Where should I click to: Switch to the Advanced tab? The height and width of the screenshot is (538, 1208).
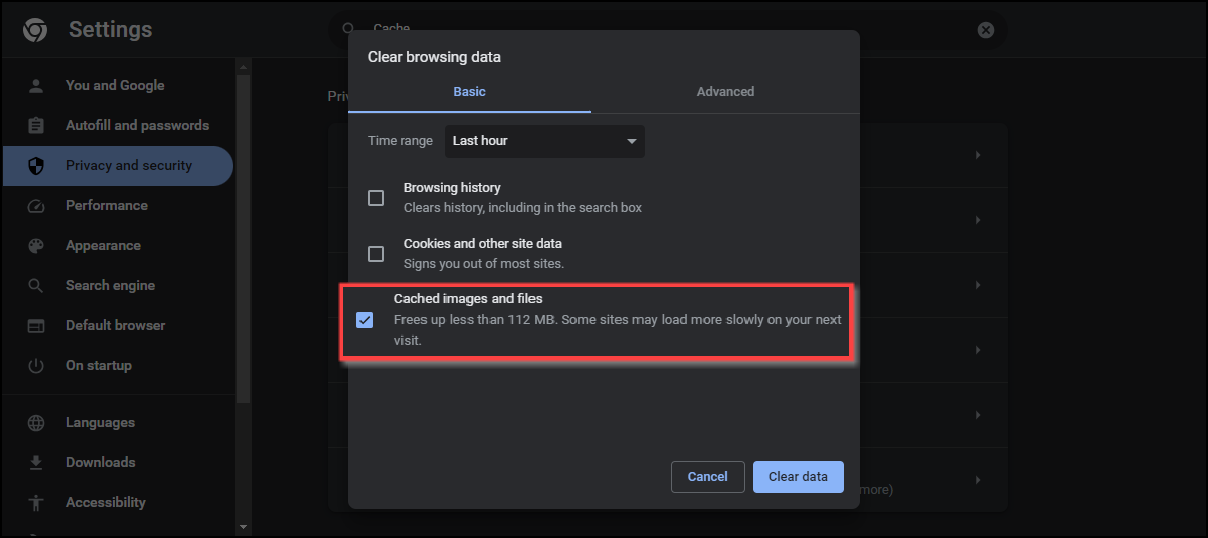[725, 92]
